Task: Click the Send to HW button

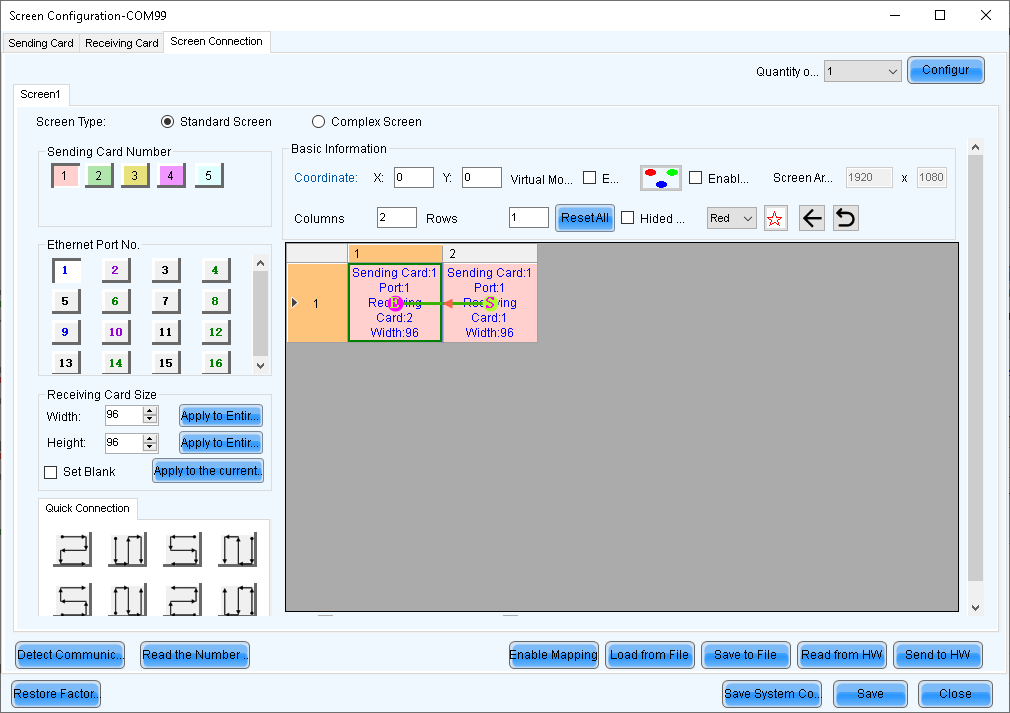Action: 937,655
